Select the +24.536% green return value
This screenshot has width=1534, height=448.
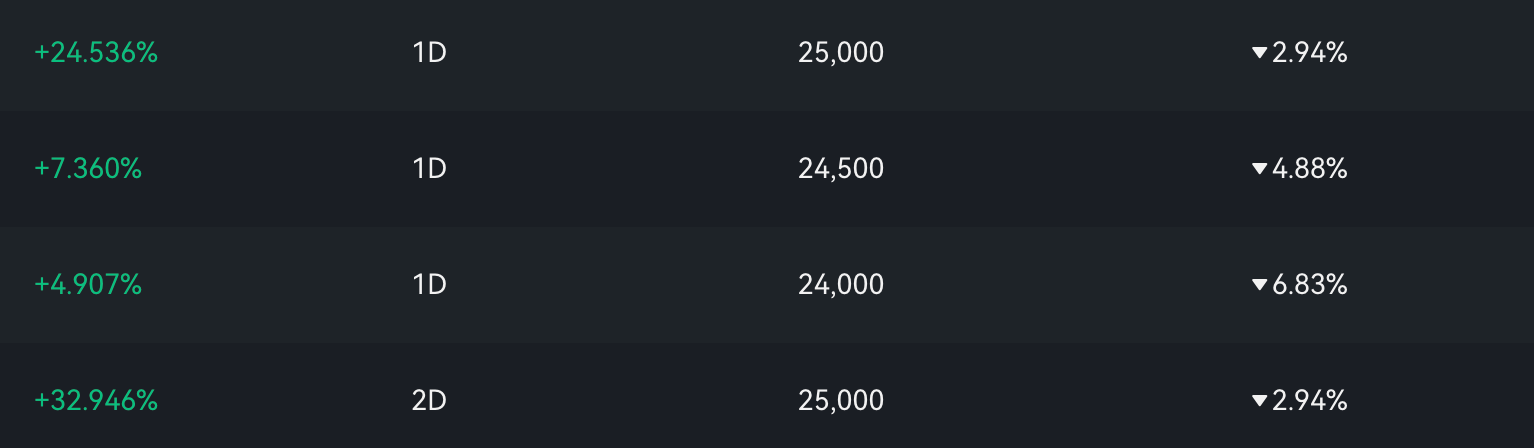[x=96, y=53]
